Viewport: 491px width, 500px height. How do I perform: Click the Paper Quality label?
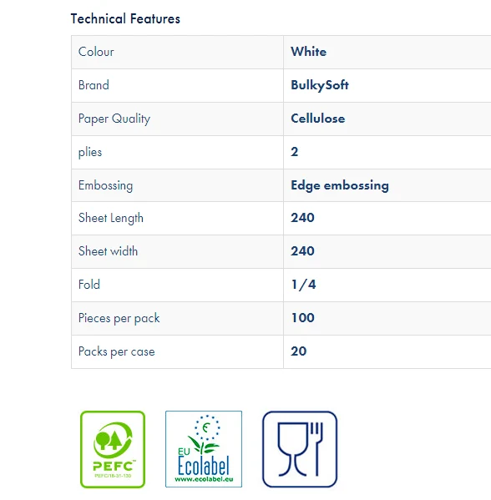pos(114,119)
